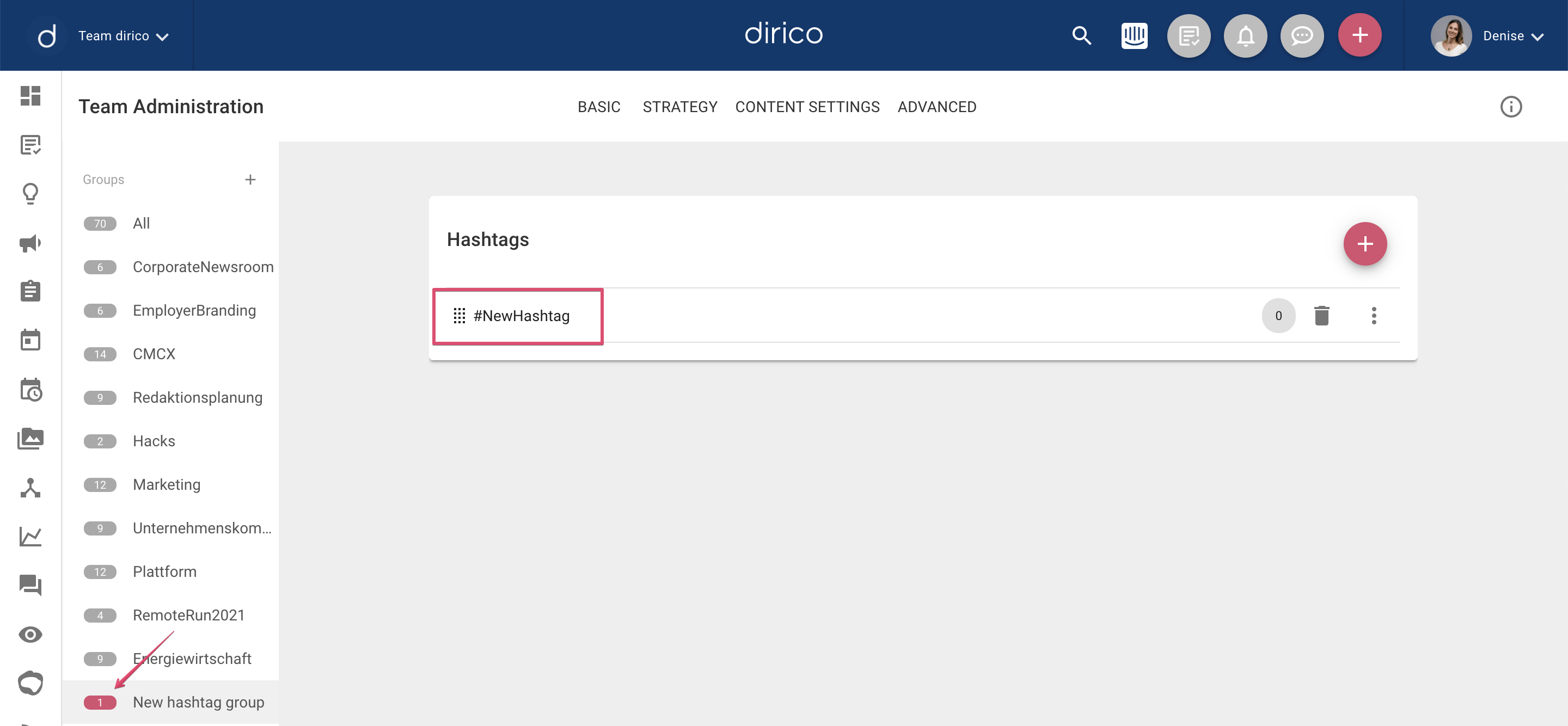Open the Denise user menu

pyautogui.click(x=1513, y=36)
